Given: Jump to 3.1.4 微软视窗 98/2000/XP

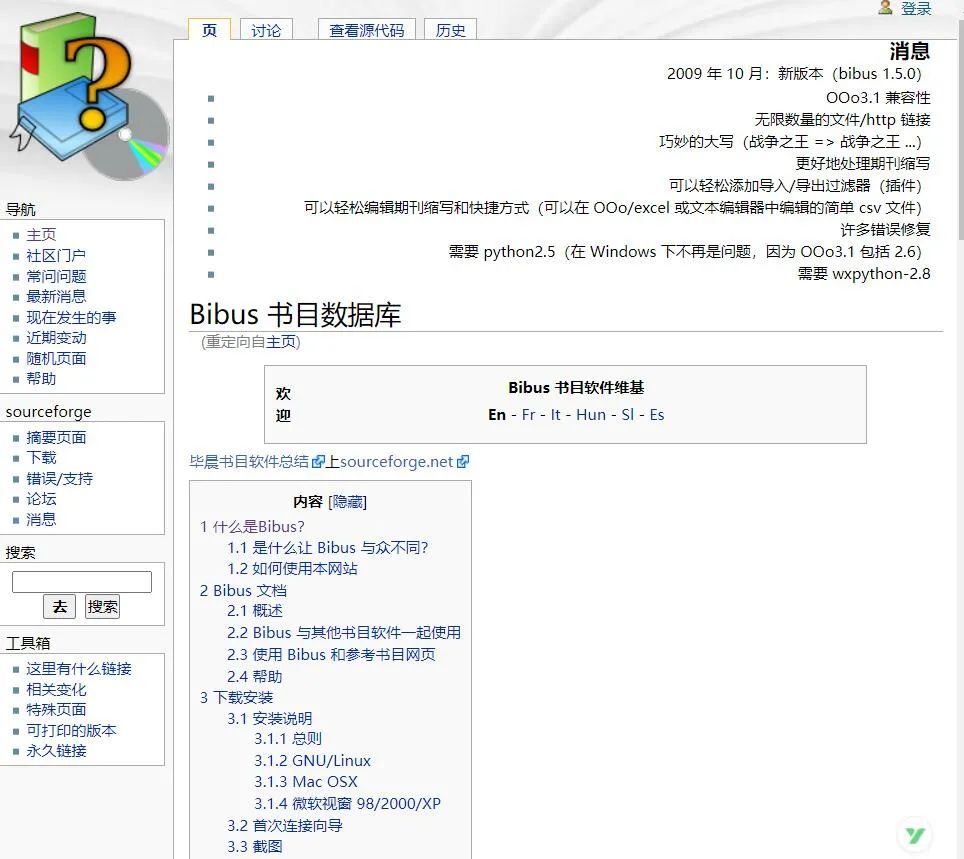Looking at the screenshot, I should click(x=347, y=804).
